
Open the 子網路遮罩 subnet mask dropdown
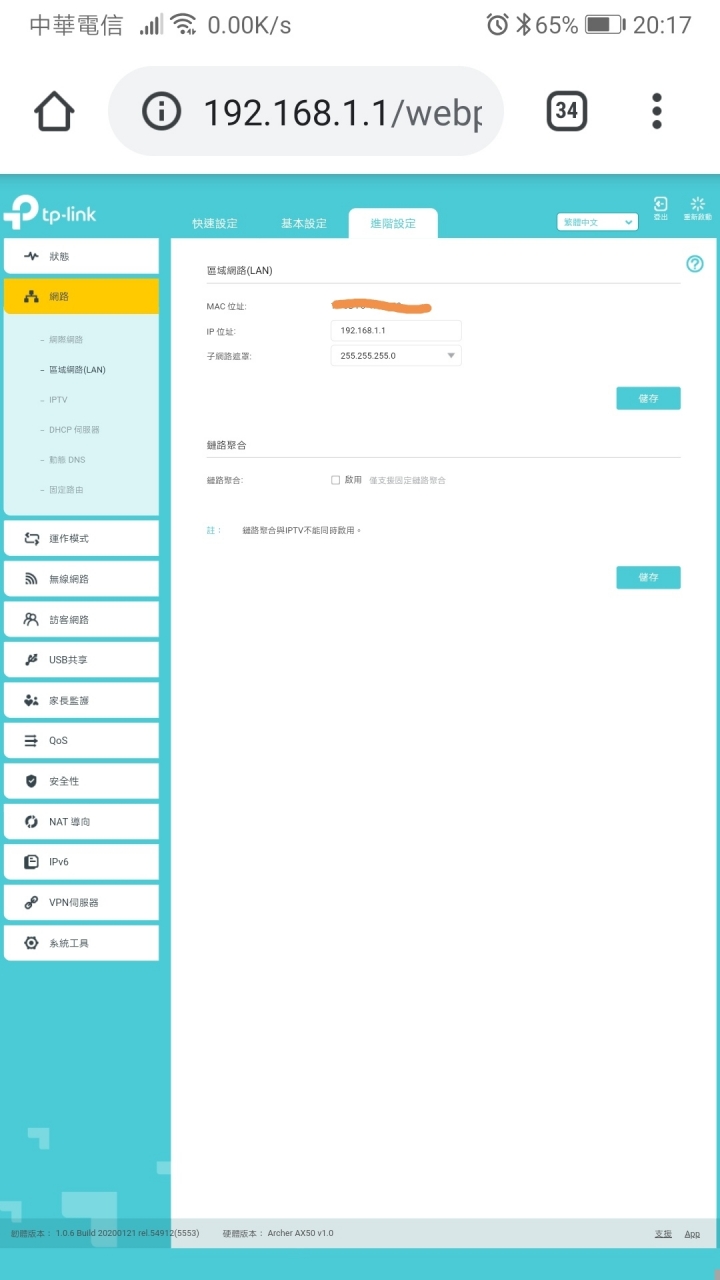pyautogui.click(x=396, y=355)
